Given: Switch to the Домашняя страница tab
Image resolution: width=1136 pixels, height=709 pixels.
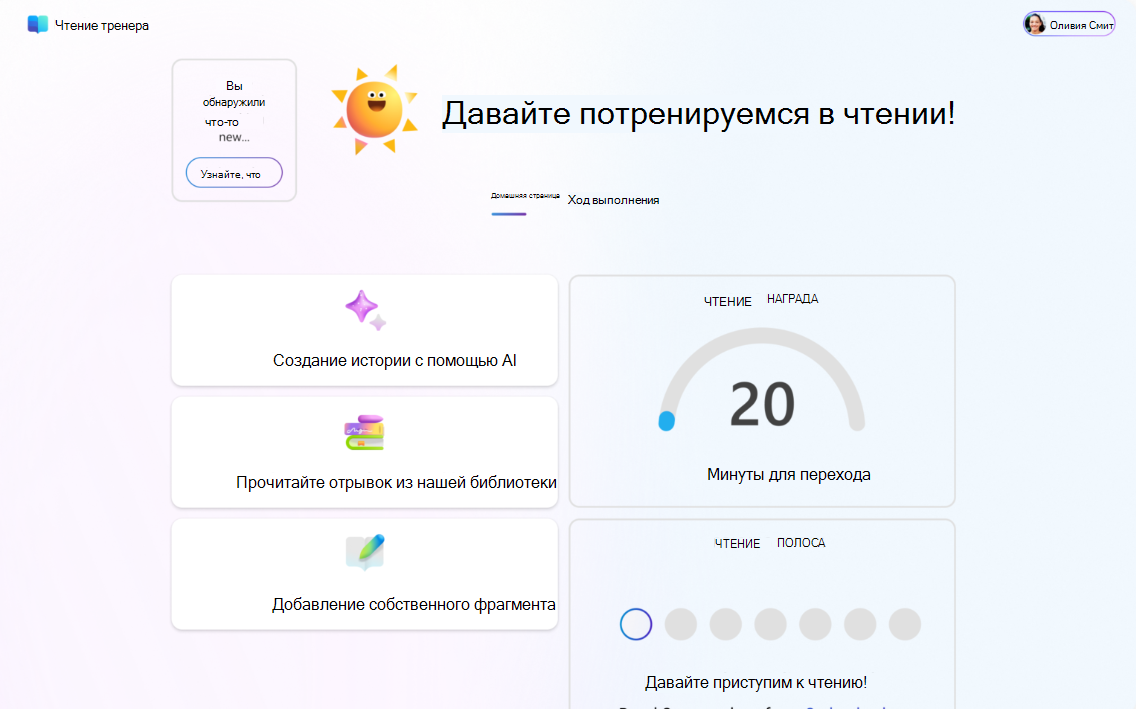Looking at the screenshot, I should (525, 196).
